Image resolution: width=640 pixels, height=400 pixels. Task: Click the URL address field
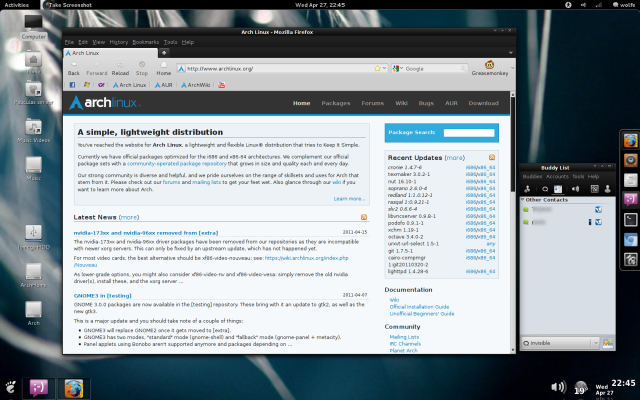(280, 69)
